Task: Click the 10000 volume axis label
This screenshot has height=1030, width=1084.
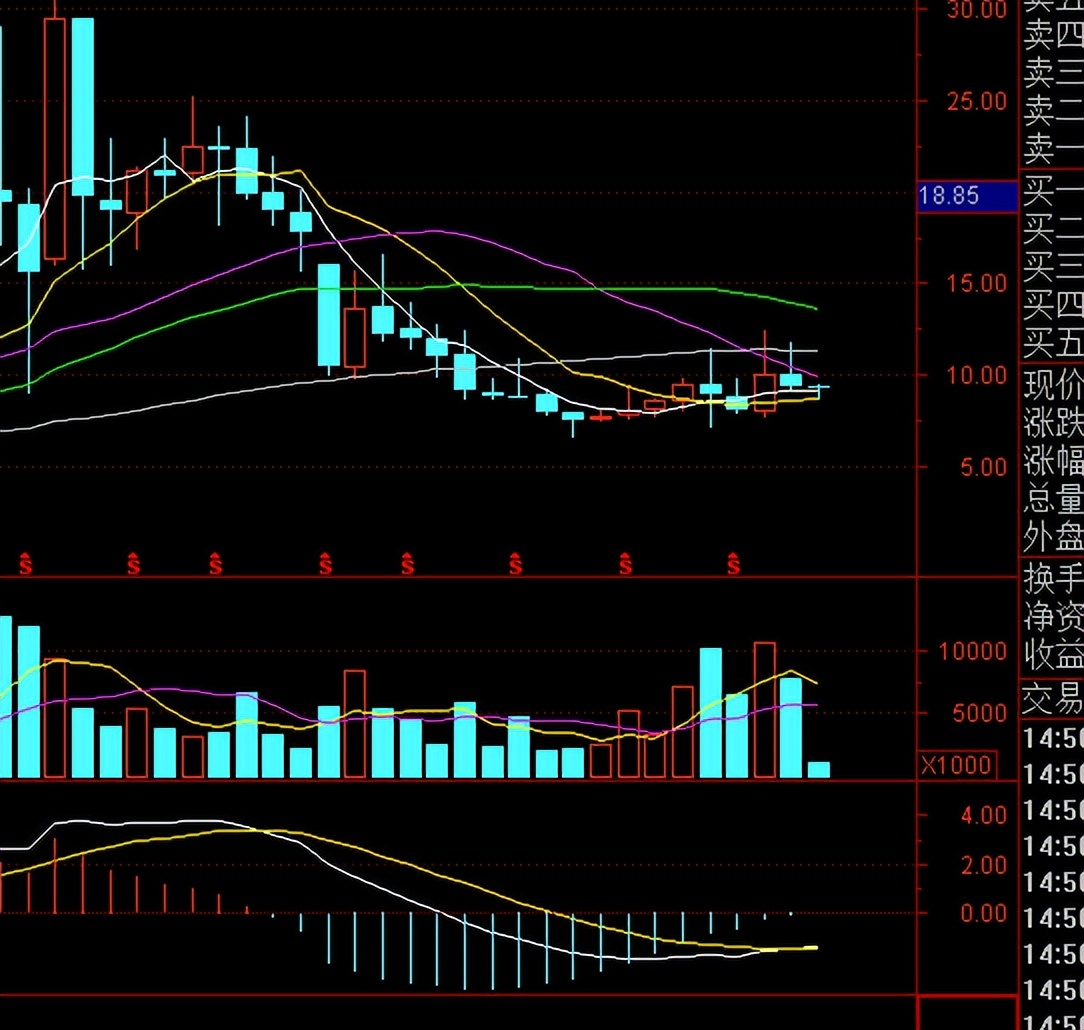Action: coord(972,651)
